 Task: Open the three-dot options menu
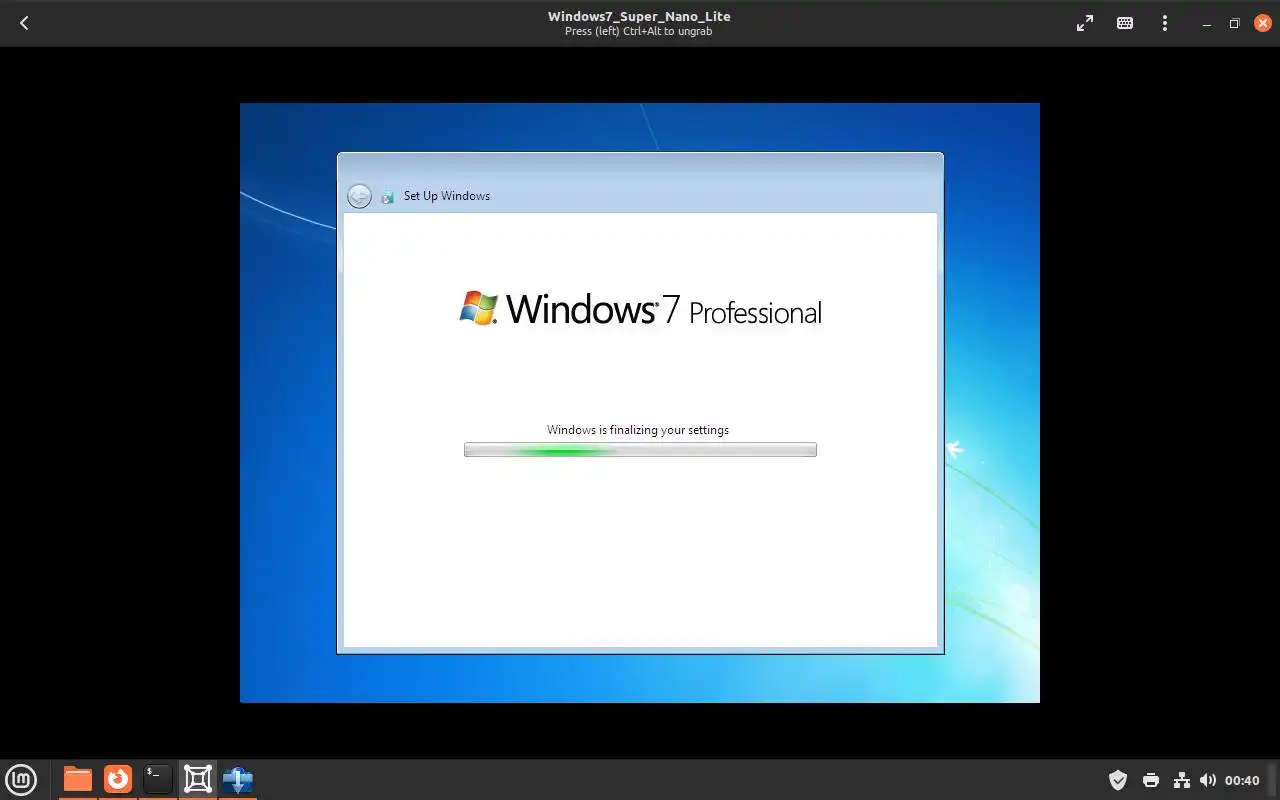(x=1165, y=23)
